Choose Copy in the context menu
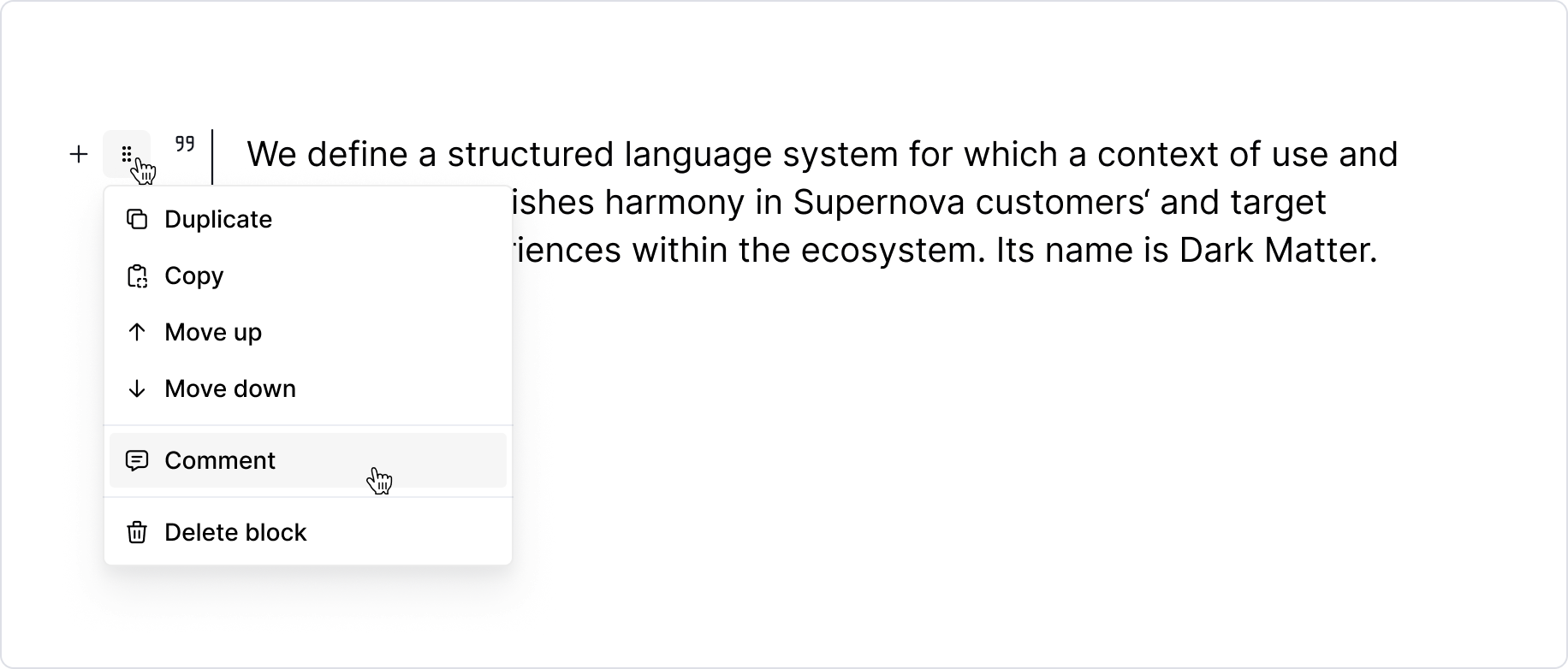1568x669 pixels. 194,275
